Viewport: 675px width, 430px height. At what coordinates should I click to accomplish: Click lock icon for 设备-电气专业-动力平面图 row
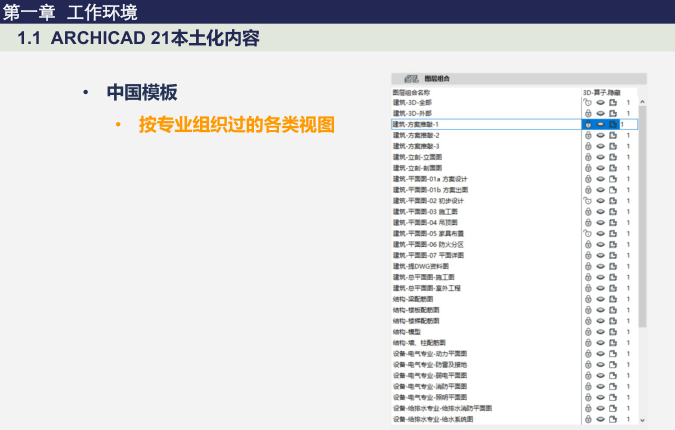pos(587,353)
